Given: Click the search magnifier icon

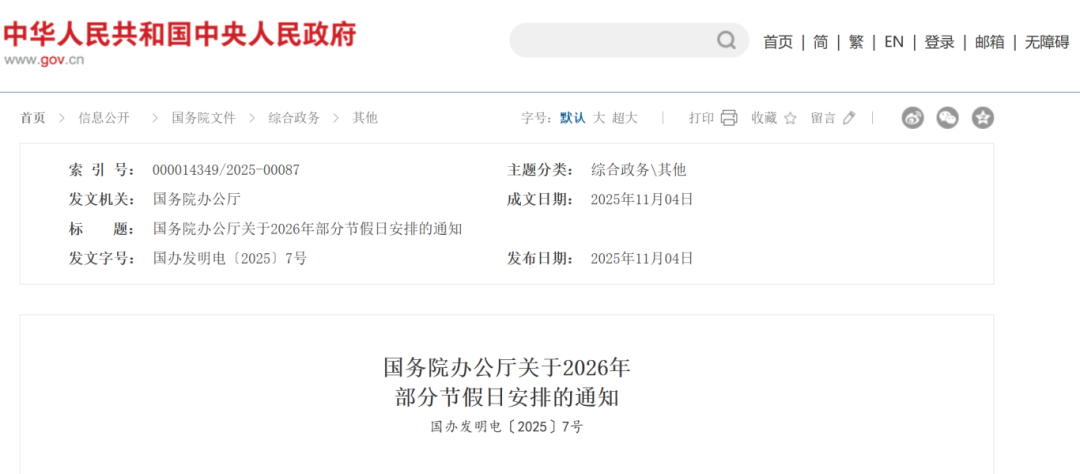Looking at the screenshot, I should (x=726, y=40).
